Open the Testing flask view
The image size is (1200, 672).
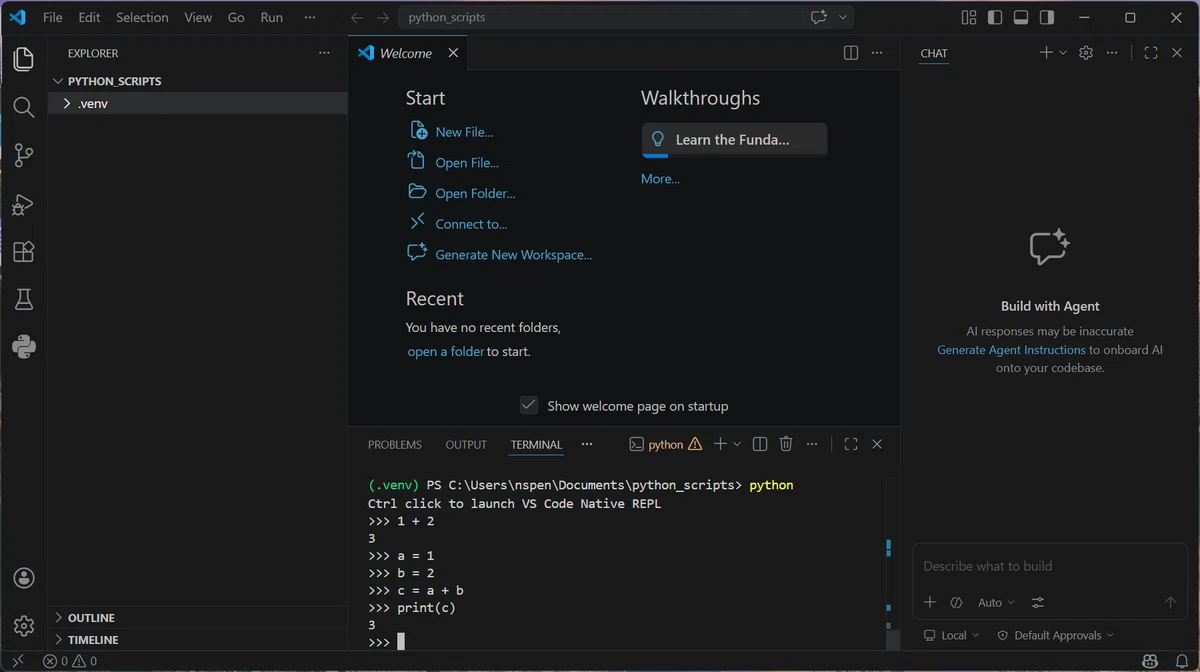(x=24, y=299)
